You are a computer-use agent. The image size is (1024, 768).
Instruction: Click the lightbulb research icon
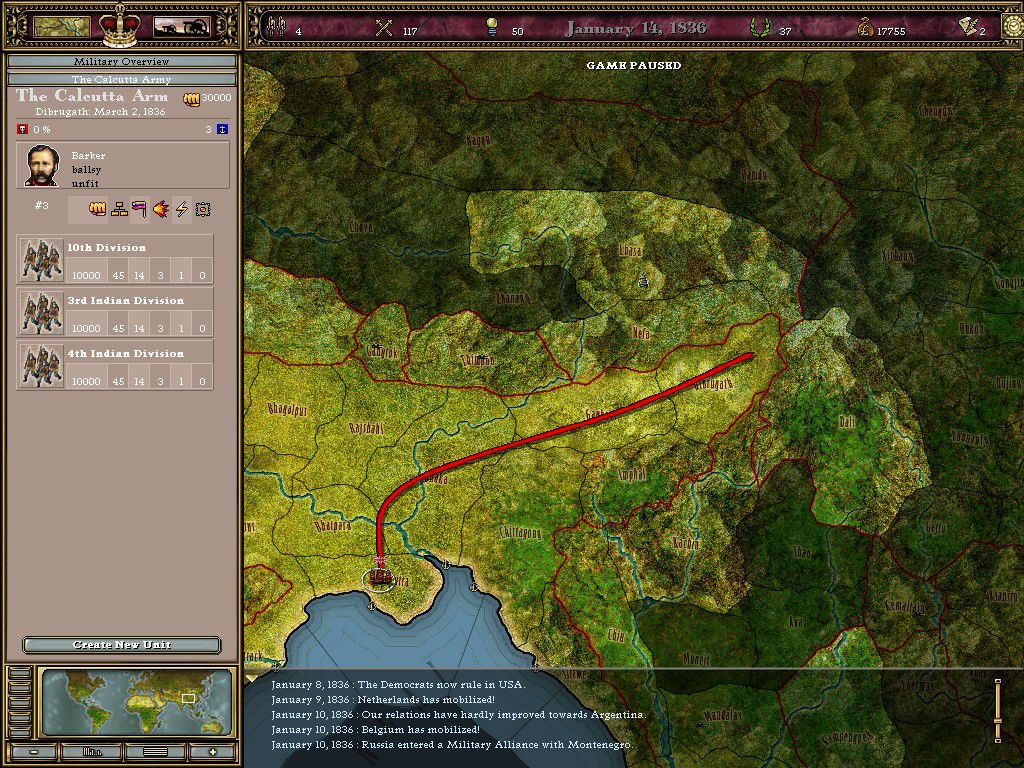tap(492, 27)
